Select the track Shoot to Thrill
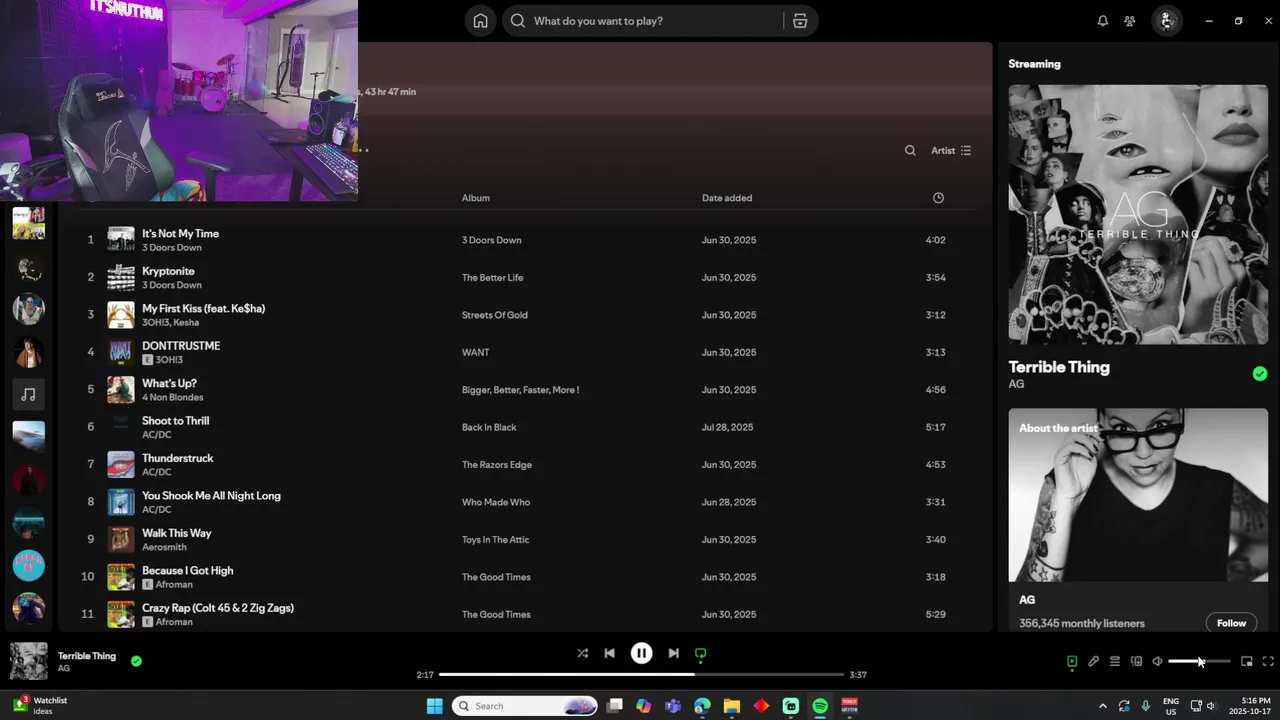This screenshot has width=1280, height=720. 175,421
